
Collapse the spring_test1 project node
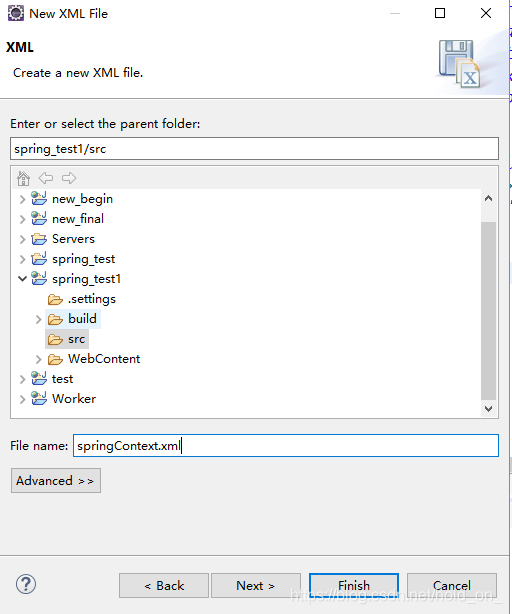(22, 279)
